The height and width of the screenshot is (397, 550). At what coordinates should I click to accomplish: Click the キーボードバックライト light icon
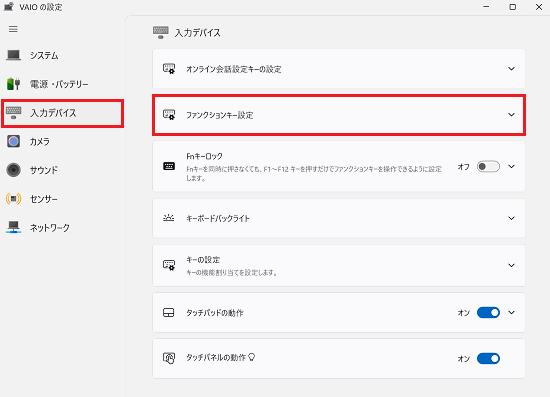point(169,218)
